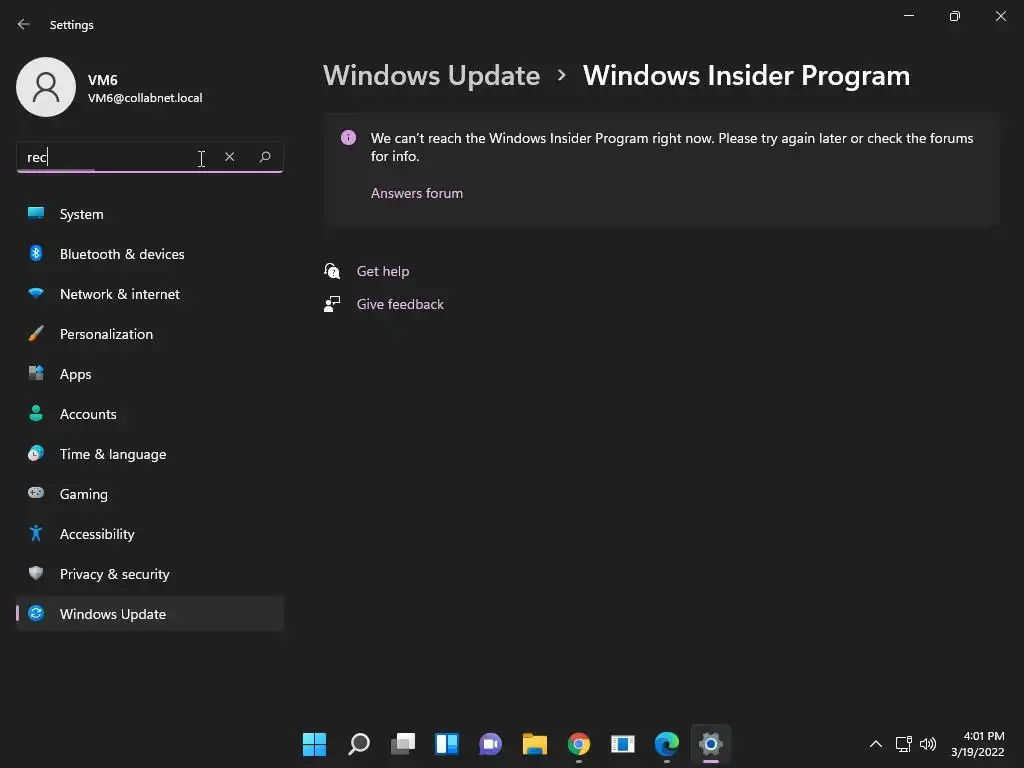Screen dimensions: 1024x768
Task: Click the Get help link
Action: click(383, 271)
